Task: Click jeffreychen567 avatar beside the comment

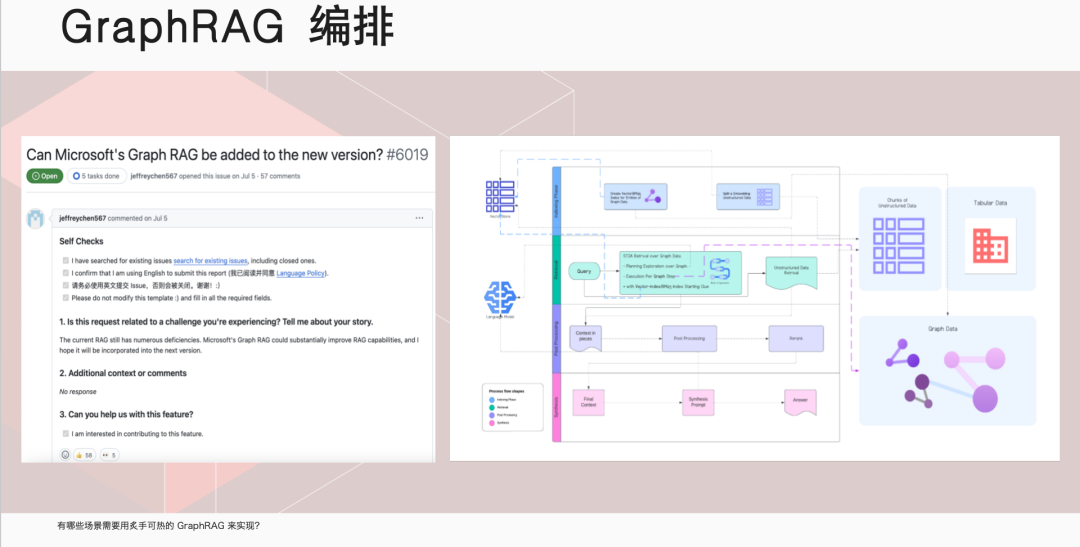Action: point(35,218)
